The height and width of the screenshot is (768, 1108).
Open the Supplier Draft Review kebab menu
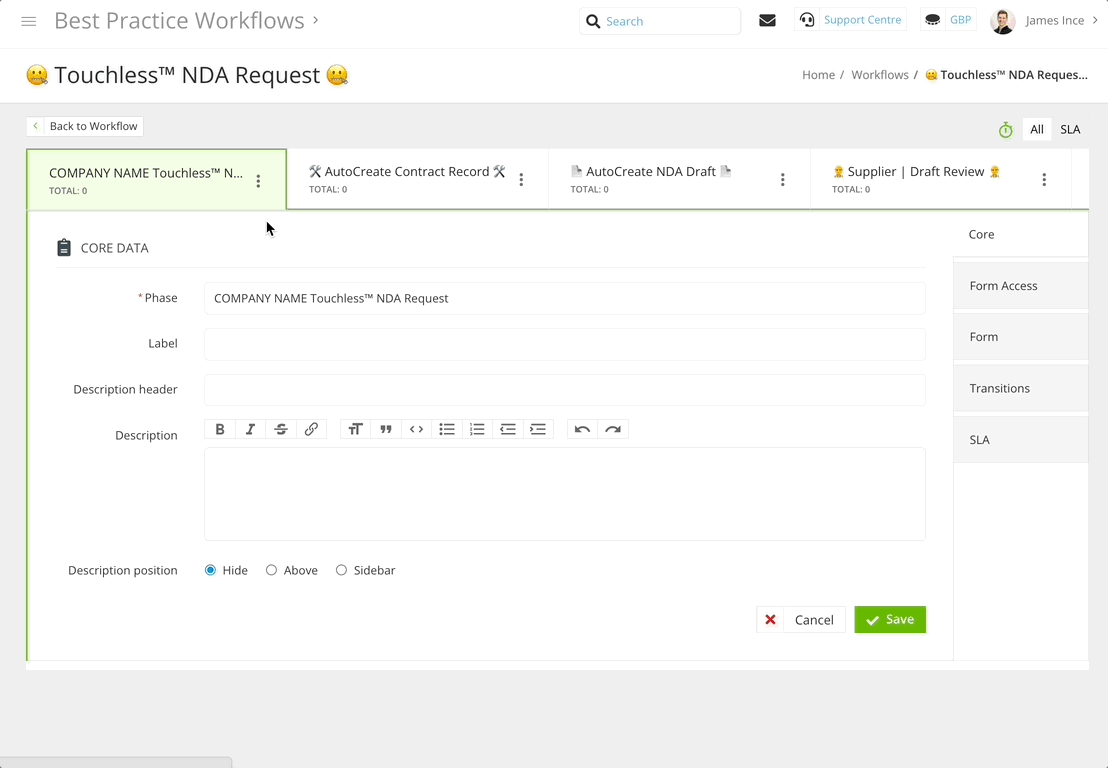point(1044,178)
